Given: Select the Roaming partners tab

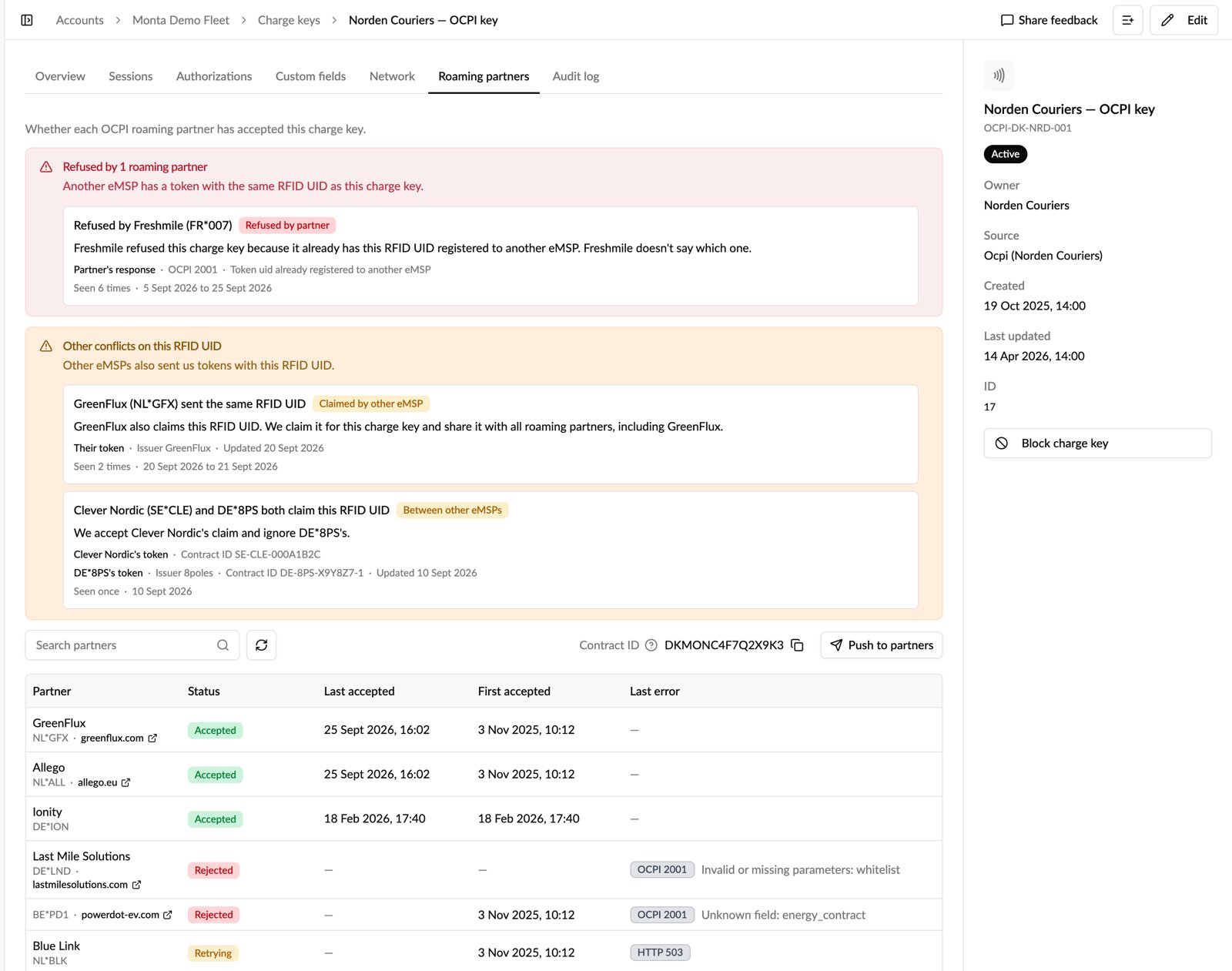Looking at the screenshot, I should tap(484, 76).
